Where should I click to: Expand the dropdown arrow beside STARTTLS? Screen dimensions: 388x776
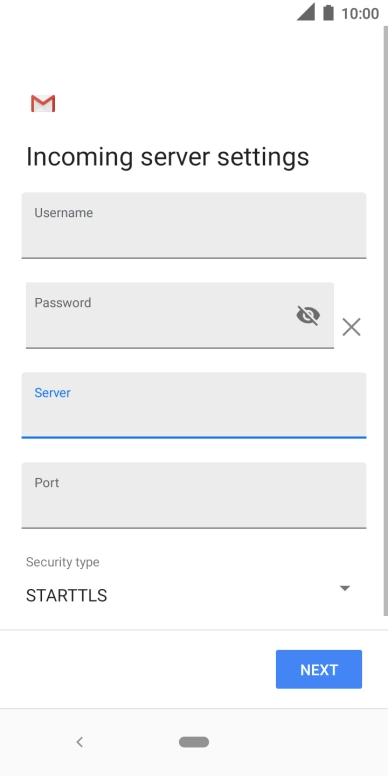[345, 588]
